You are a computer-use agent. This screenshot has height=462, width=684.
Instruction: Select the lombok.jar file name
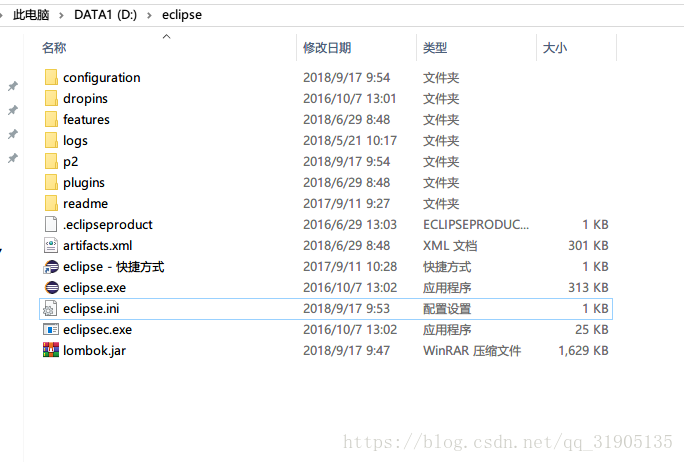pyautogui.click(x=95, y=351)
